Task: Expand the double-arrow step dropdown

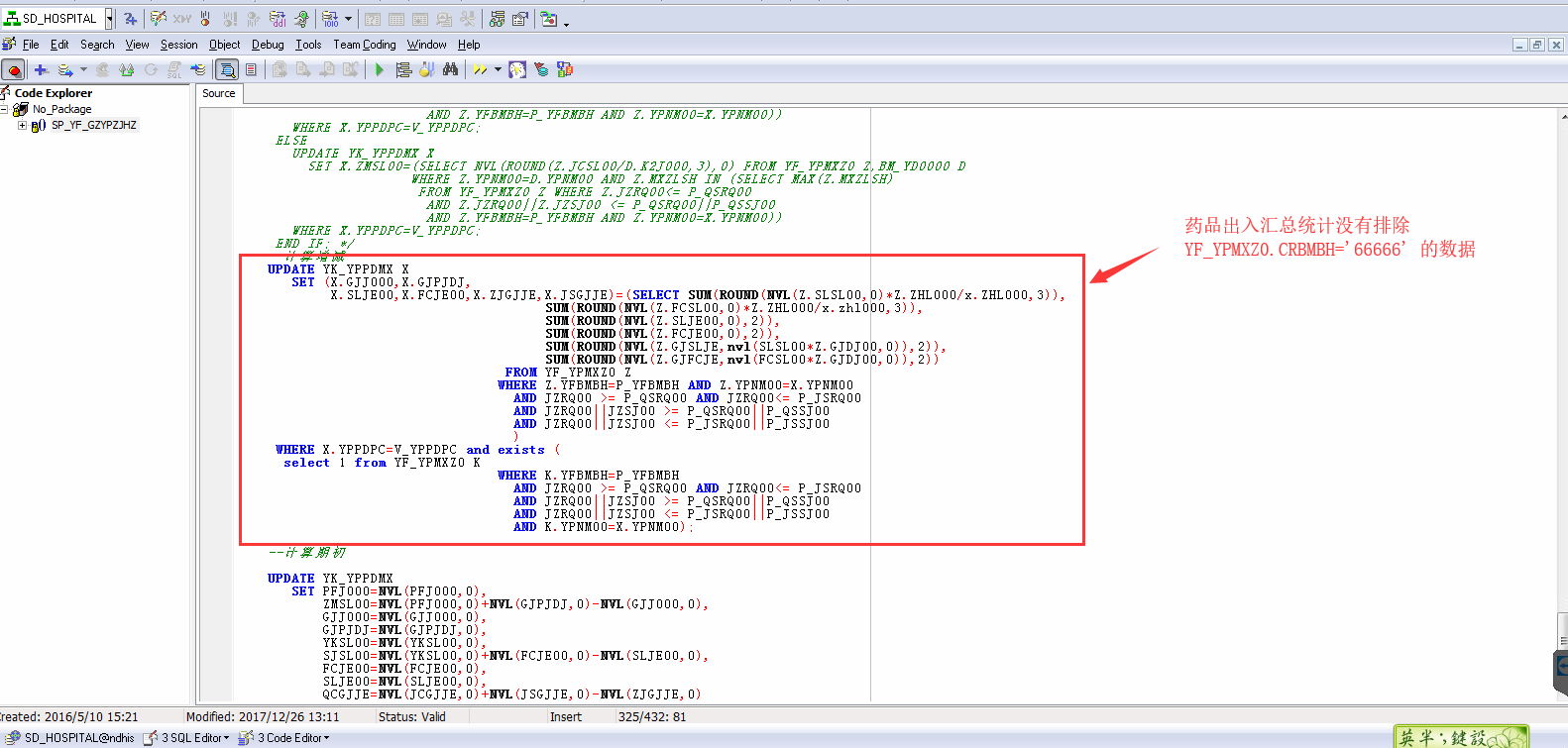Action: (498, 69)
